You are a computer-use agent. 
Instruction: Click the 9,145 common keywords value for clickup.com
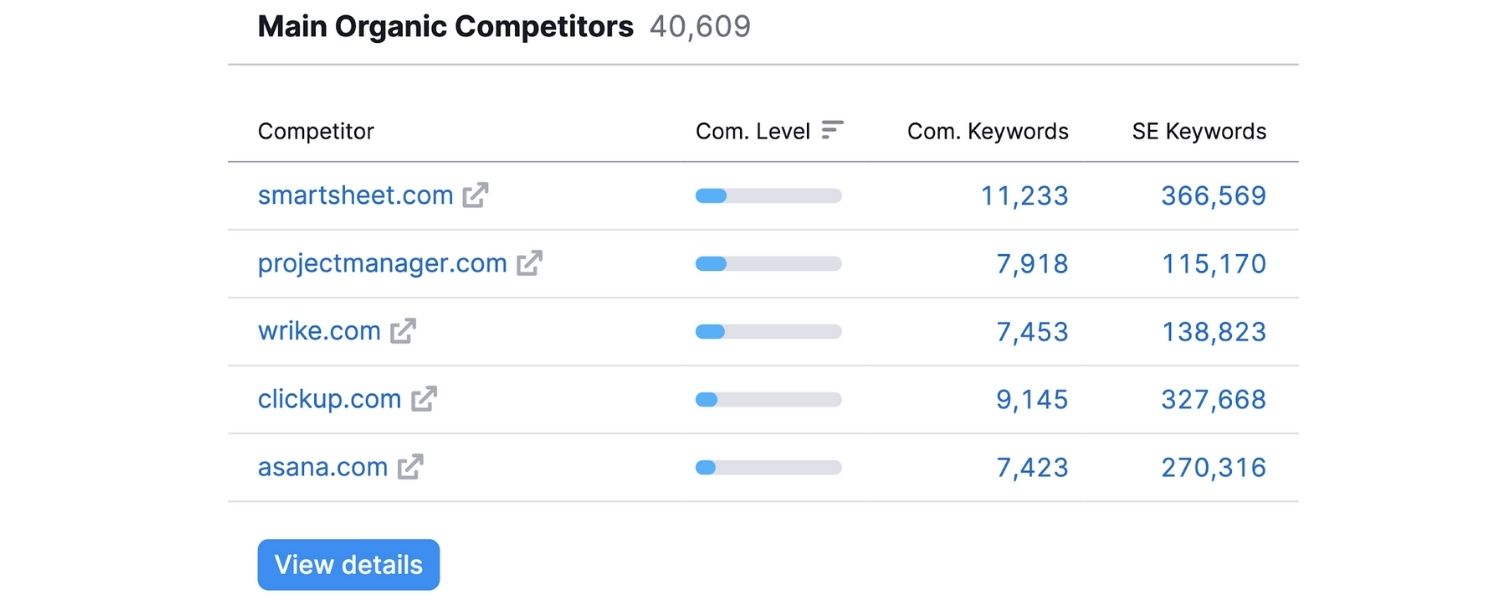coord(1031,399)
